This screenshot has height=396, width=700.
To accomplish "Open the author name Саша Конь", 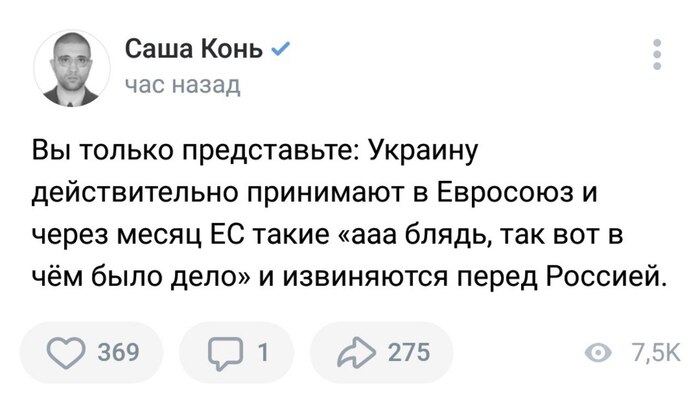I will pyautogui.click(x=194, y=48).
